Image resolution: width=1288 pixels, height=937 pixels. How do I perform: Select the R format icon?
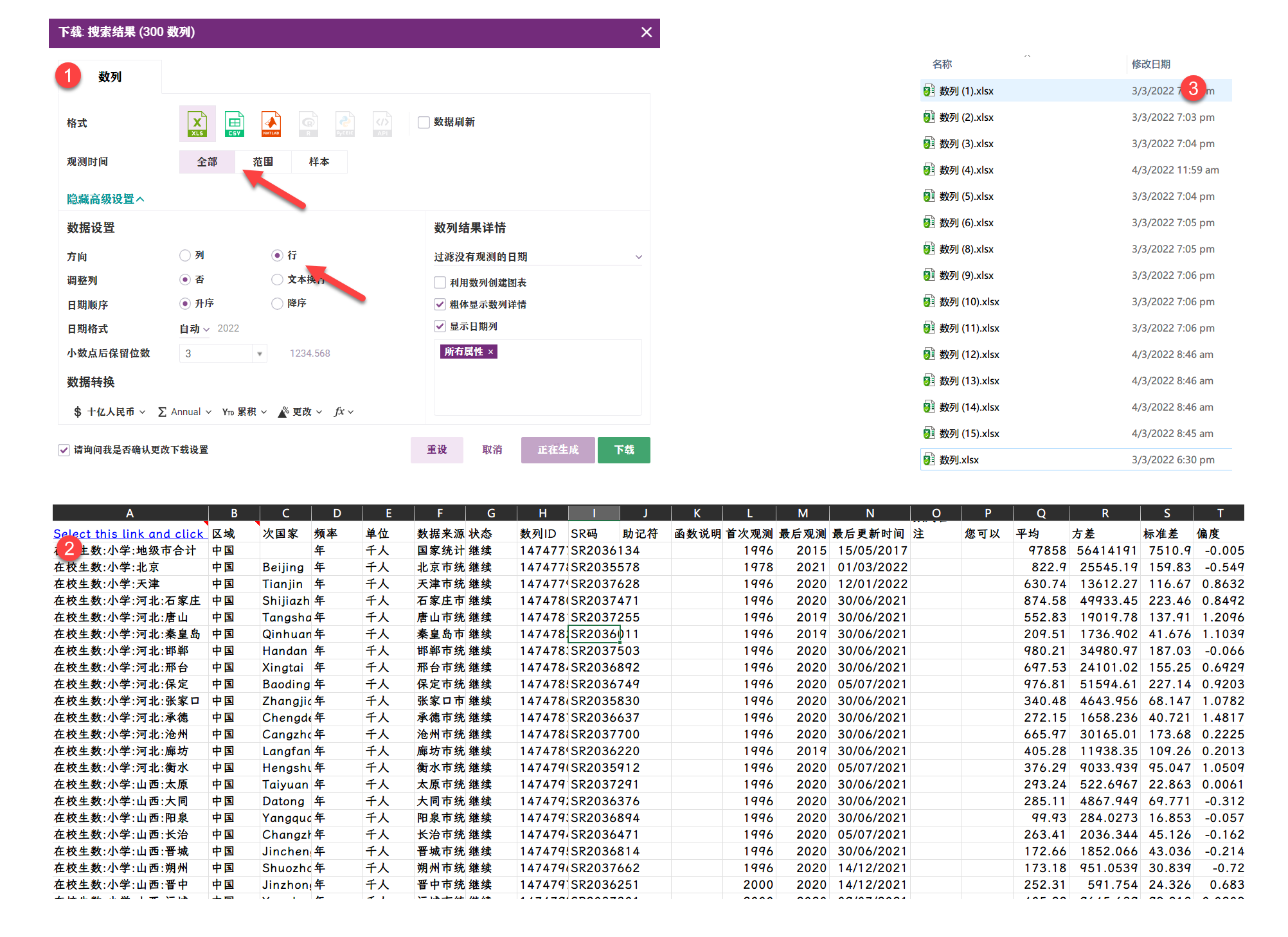click(309, 123)
